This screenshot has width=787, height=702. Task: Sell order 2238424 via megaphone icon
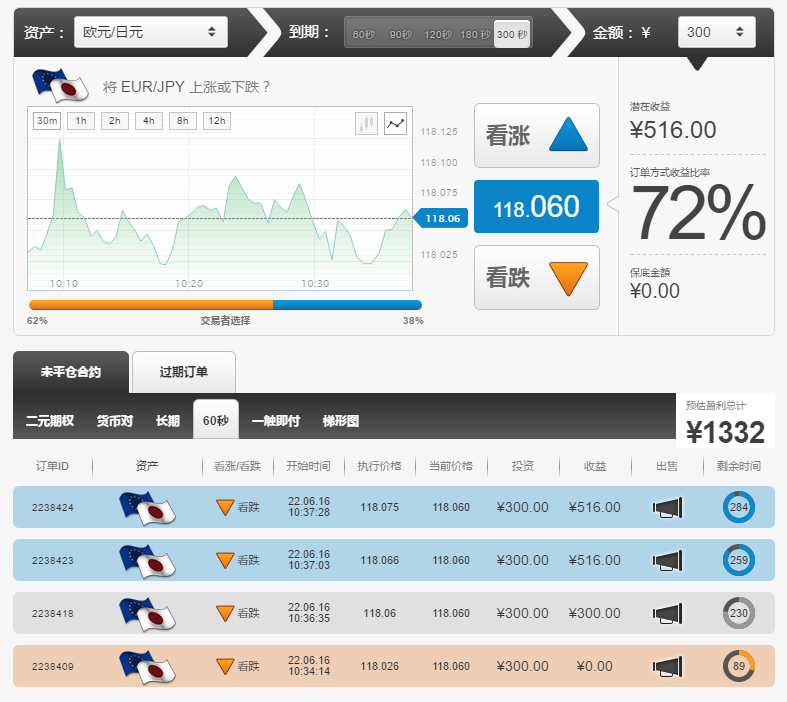coord(668,507)
